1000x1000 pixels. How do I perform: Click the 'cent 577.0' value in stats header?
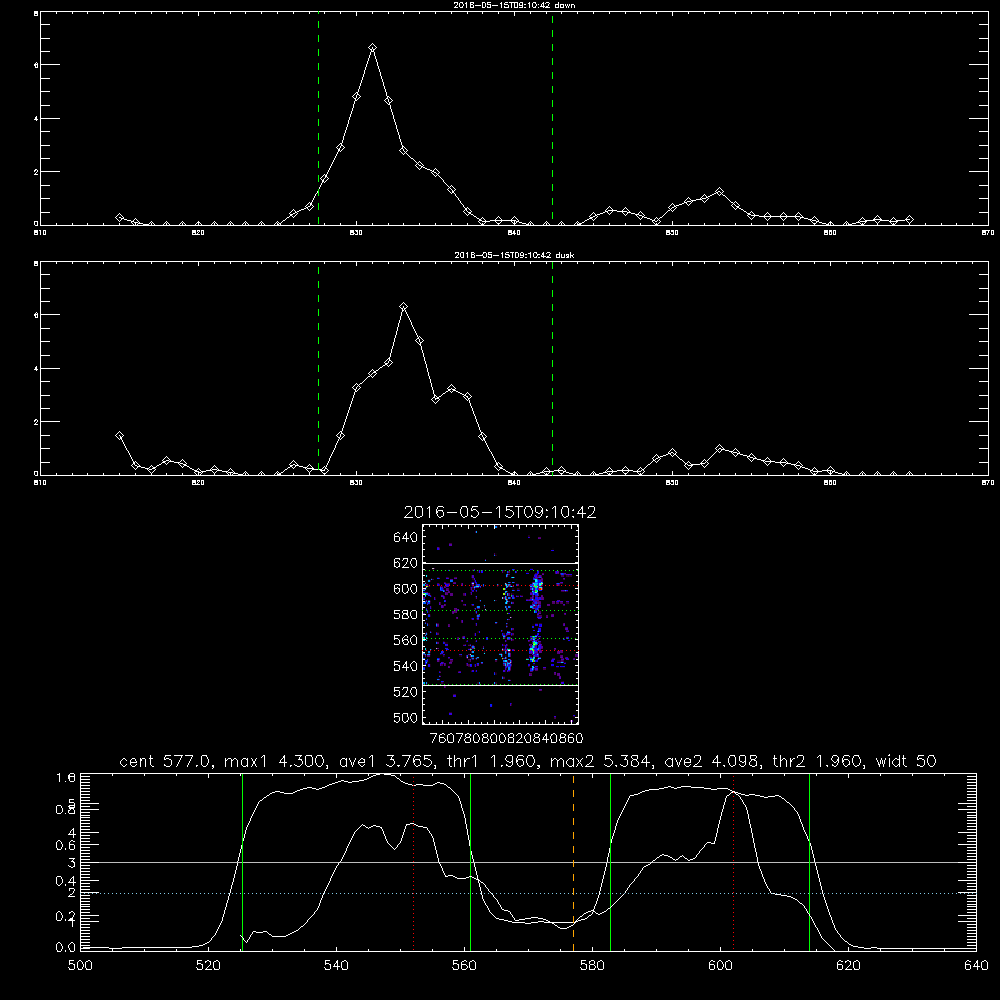(167, 761)
